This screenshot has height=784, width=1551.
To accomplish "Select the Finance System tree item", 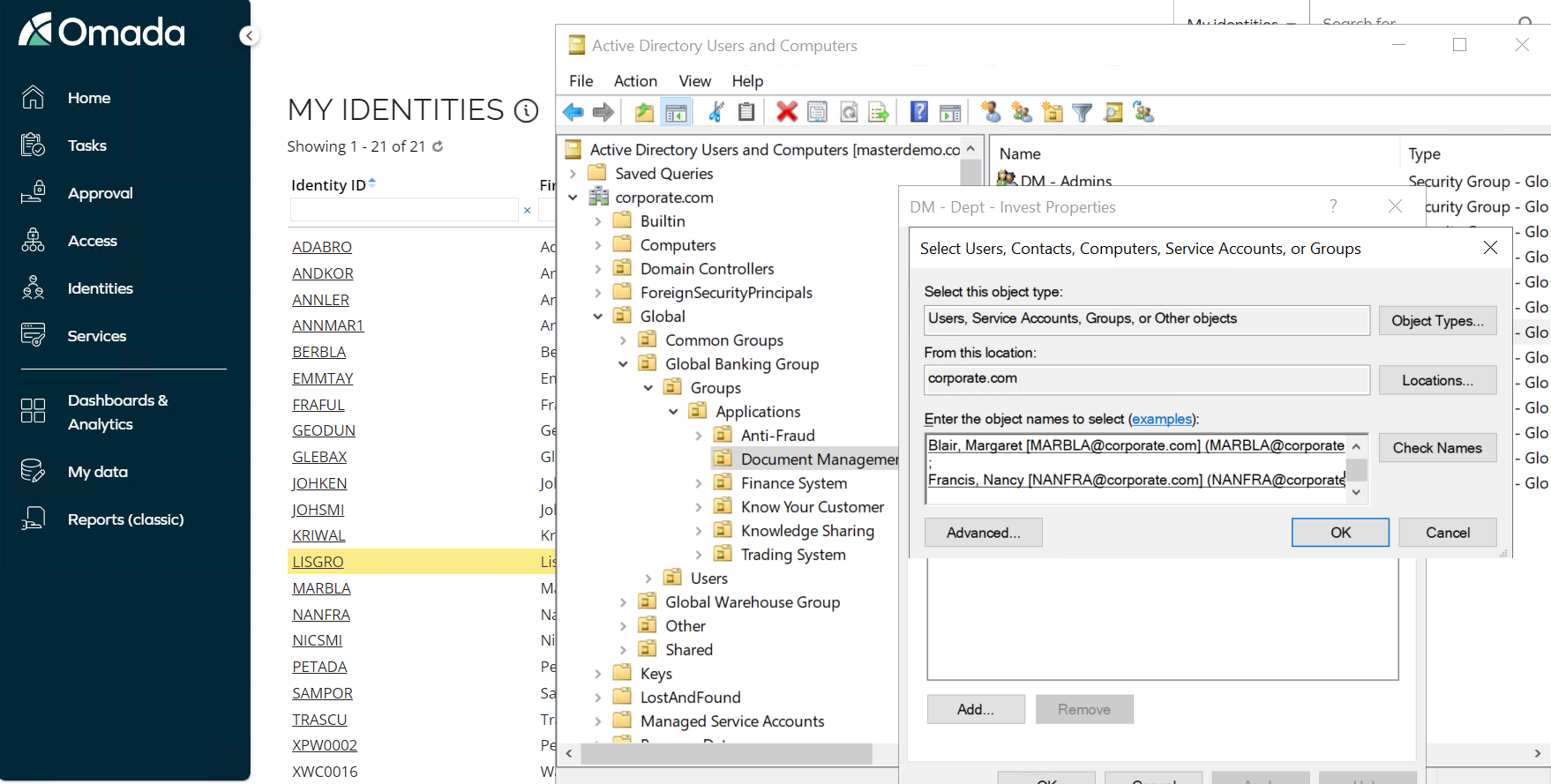I will pyautogui.click(x=794, y=483).
